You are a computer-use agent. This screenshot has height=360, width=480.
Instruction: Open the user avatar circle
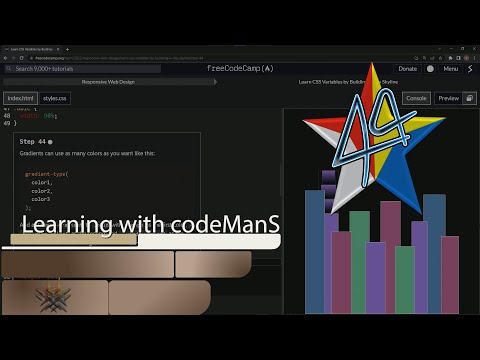430,69
